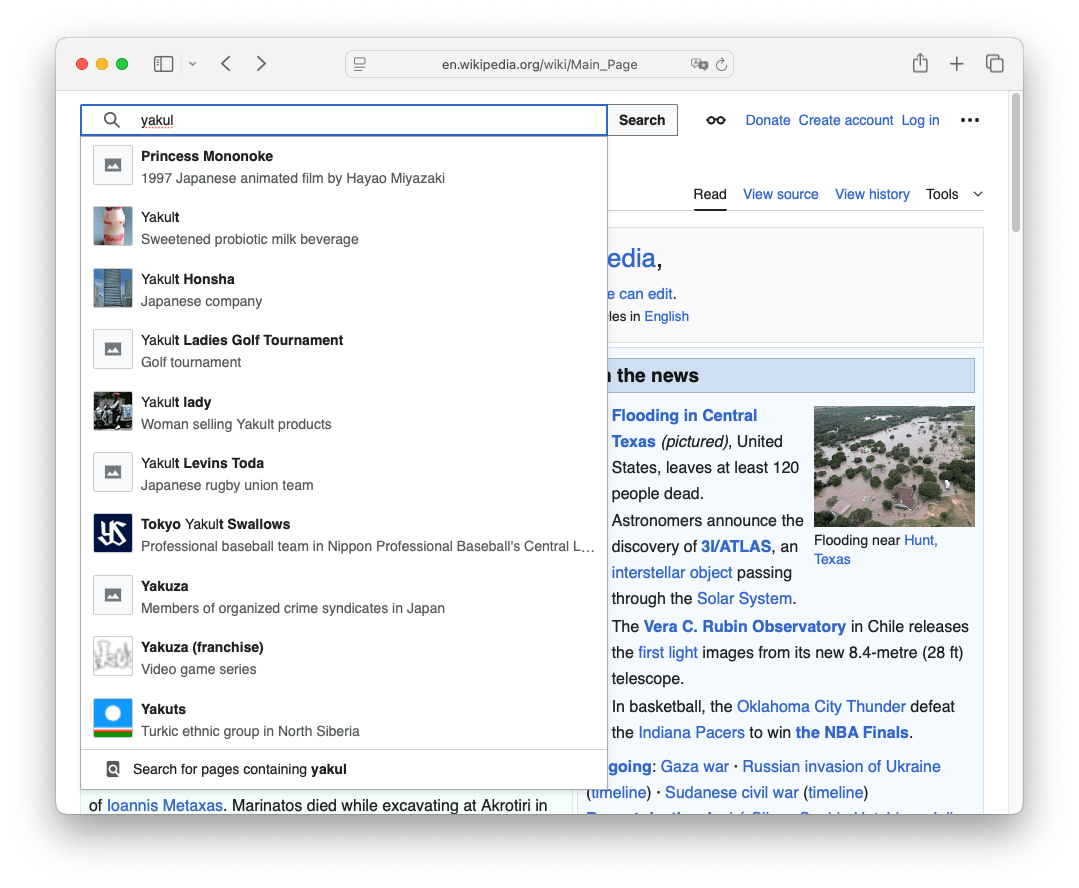1079x888 pixels.
Task: Select Yakuza (franchise) suggestion
Action: (344, 658)
